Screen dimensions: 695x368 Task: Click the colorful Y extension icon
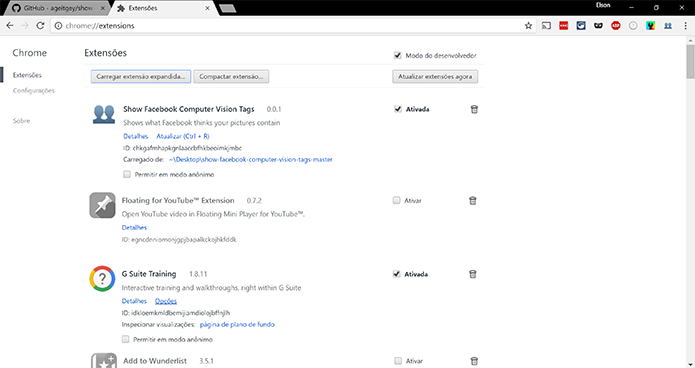[650, 26]
